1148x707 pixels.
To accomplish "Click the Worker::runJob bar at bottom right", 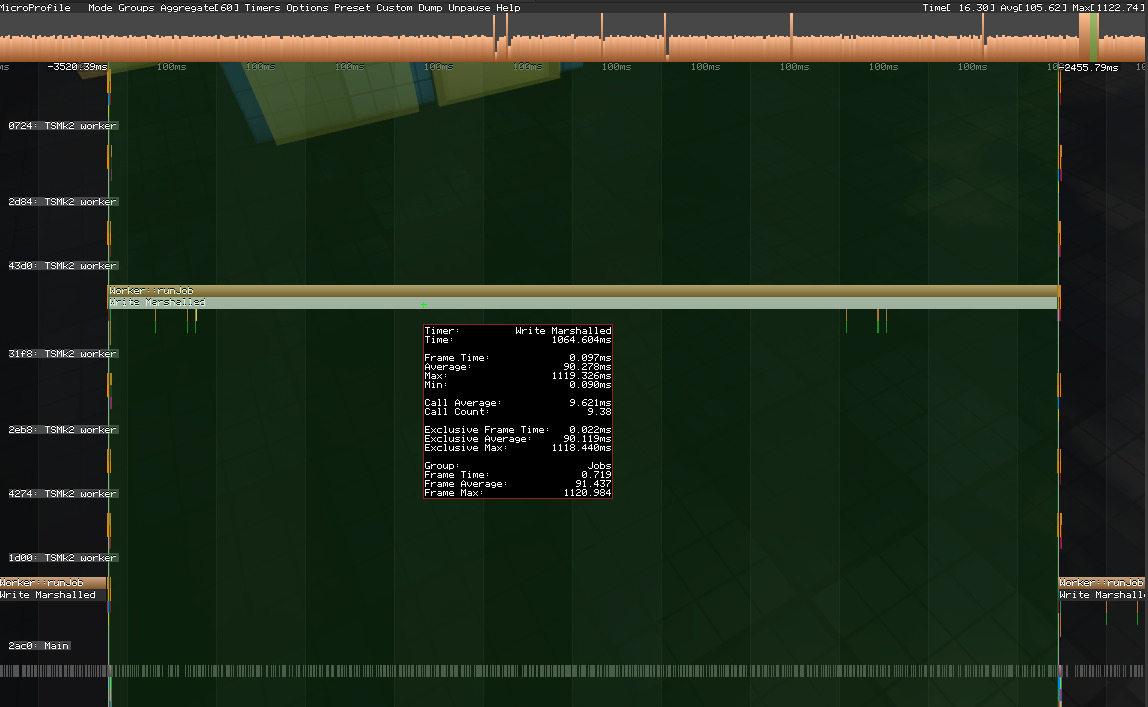I will pos(1103,583).
